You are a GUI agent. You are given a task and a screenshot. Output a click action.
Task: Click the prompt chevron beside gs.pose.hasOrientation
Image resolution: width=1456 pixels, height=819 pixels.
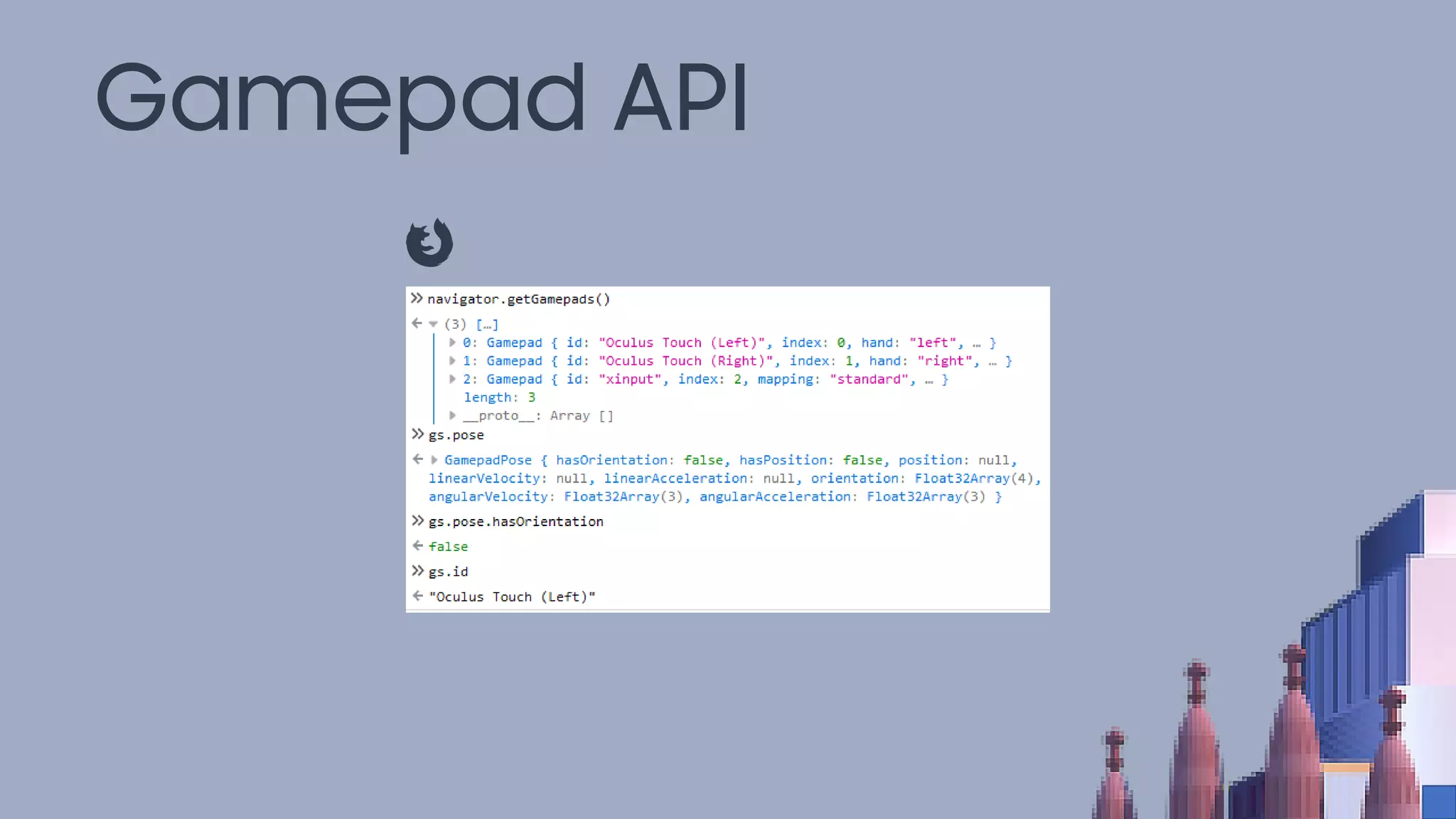click(x=417, y=520)
